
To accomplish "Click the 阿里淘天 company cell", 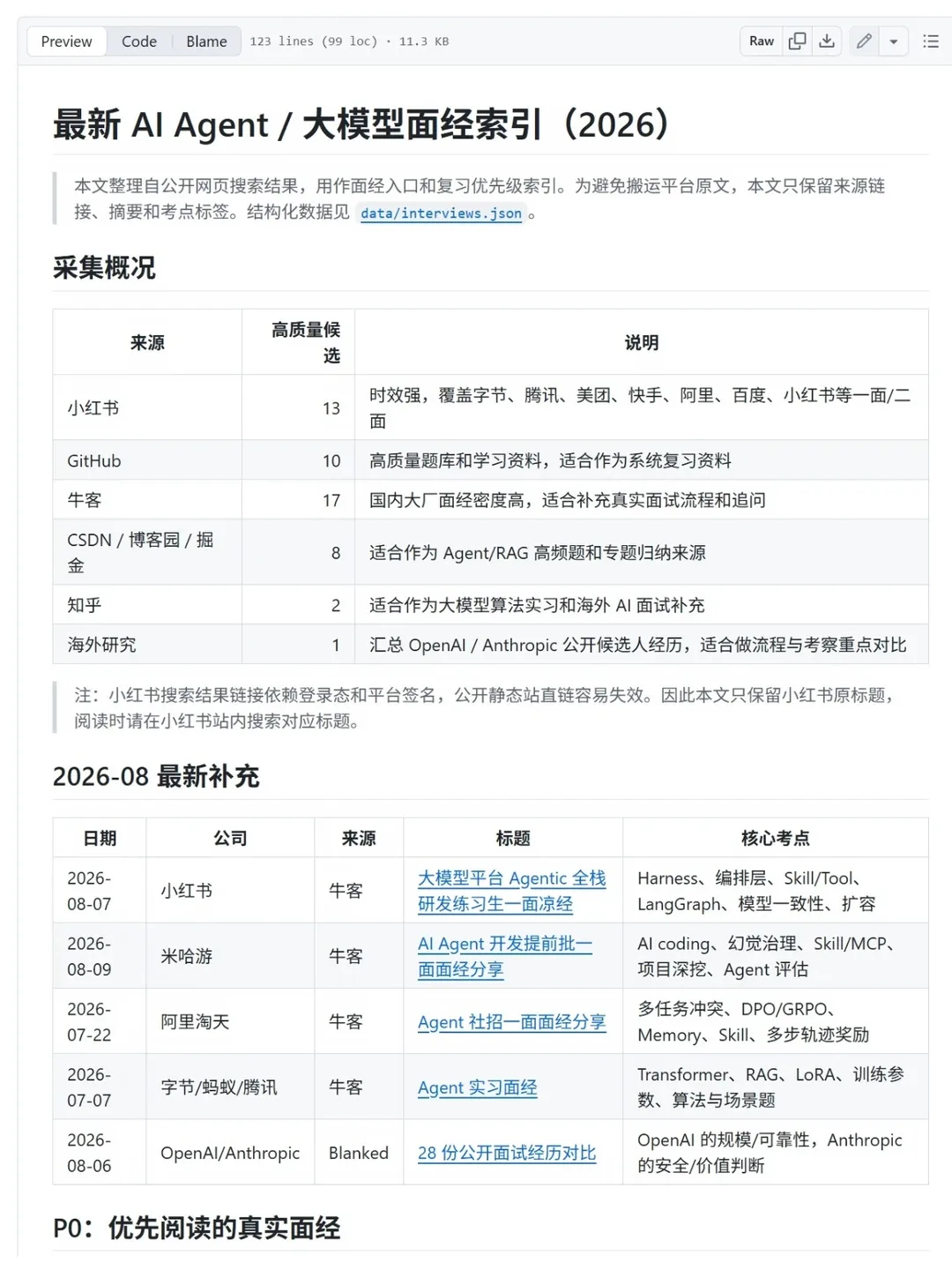I will (x=230, y=1021).
